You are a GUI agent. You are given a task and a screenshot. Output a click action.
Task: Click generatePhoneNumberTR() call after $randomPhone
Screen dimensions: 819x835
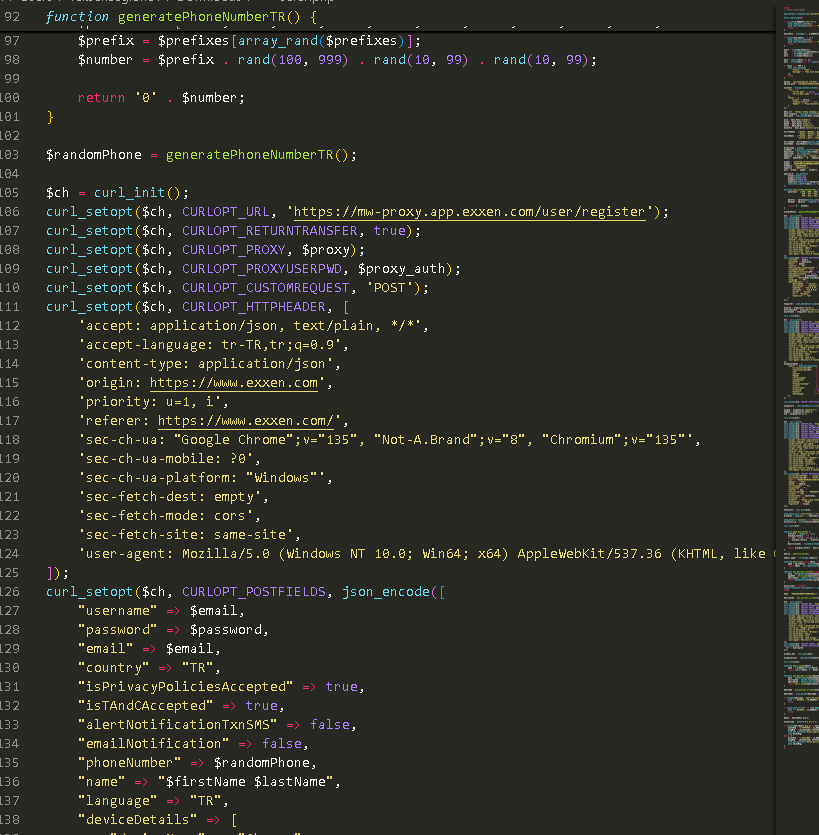(257, 155)
